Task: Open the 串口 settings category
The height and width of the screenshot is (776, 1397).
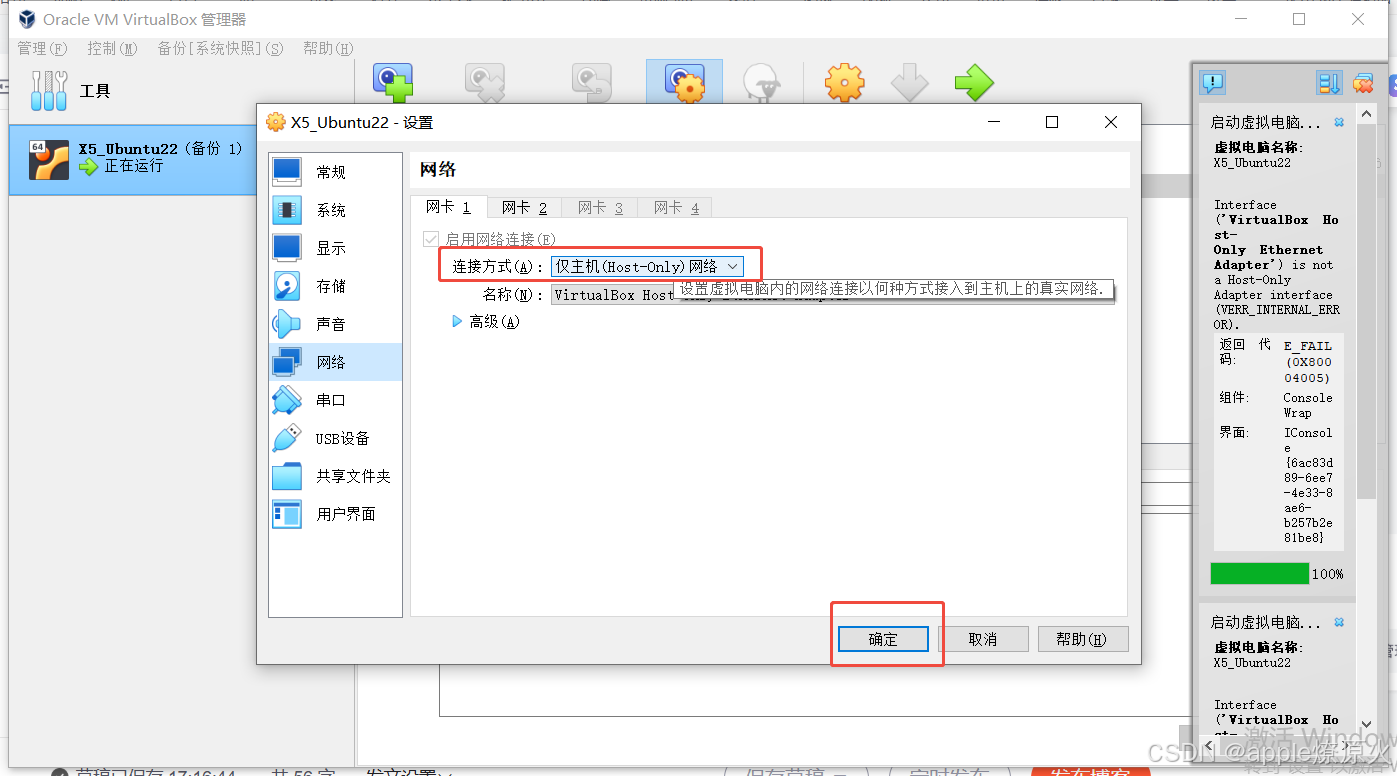Action: [x=336, y=400]
